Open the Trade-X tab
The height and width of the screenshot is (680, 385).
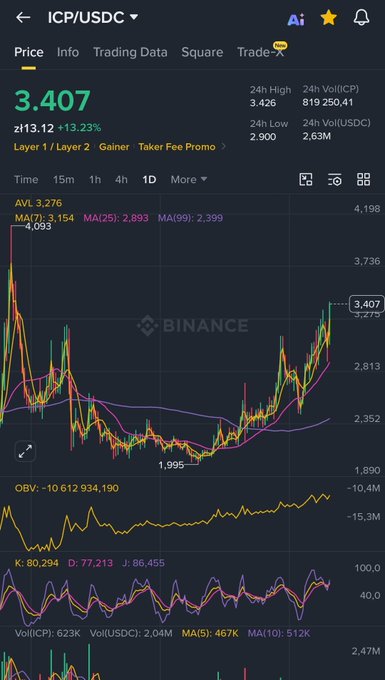click(261, 52)
